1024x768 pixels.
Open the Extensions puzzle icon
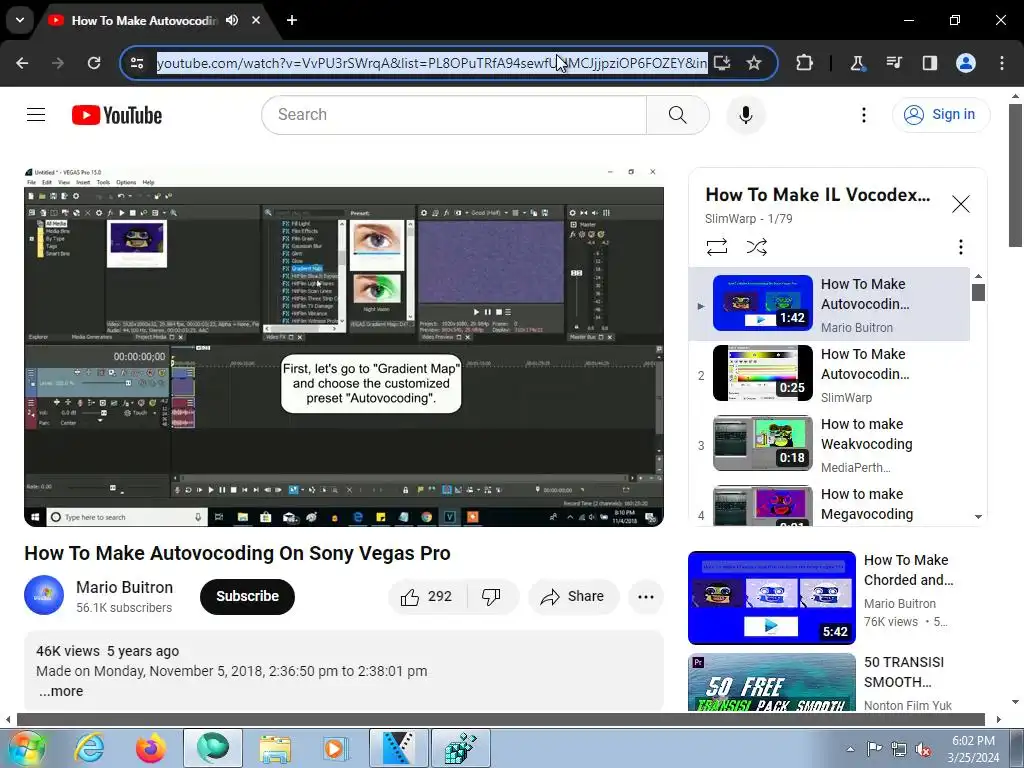click(805, 63)
